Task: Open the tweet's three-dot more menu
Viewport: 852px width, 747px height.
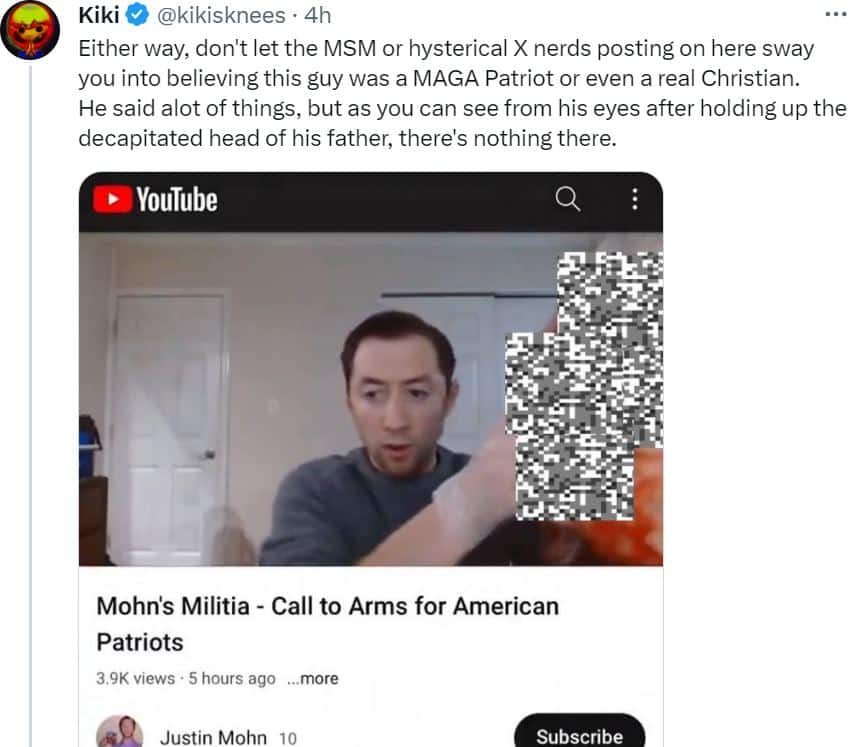Action: [x=836, y=15]
